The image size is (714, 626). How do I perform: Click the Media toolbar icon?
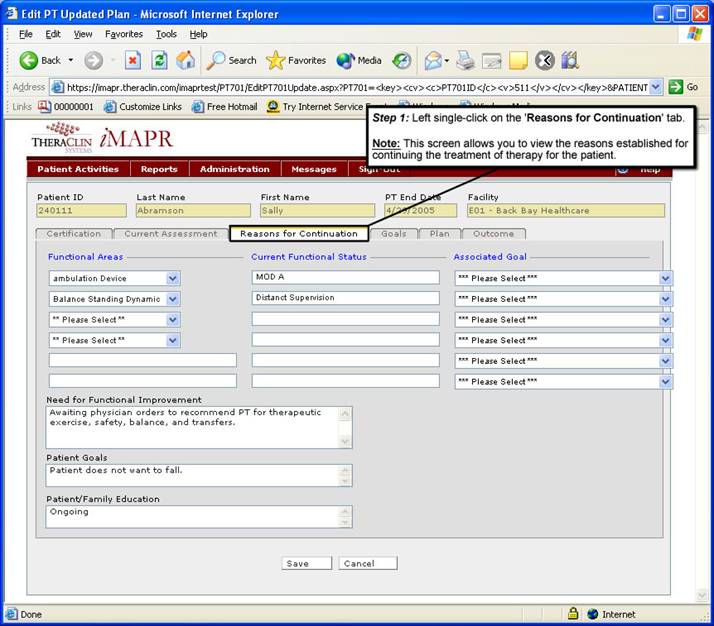[x=359, y=60]
